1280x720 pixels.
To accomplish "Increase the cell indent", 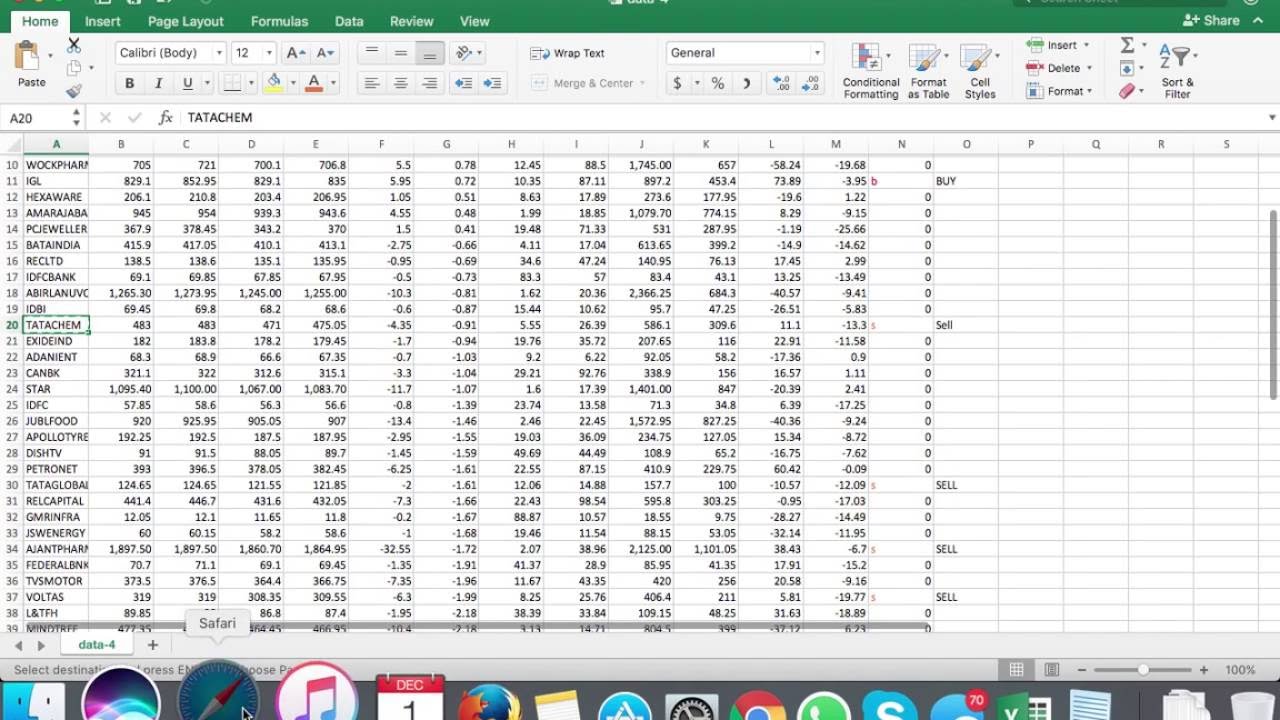I will click(492, 83).
